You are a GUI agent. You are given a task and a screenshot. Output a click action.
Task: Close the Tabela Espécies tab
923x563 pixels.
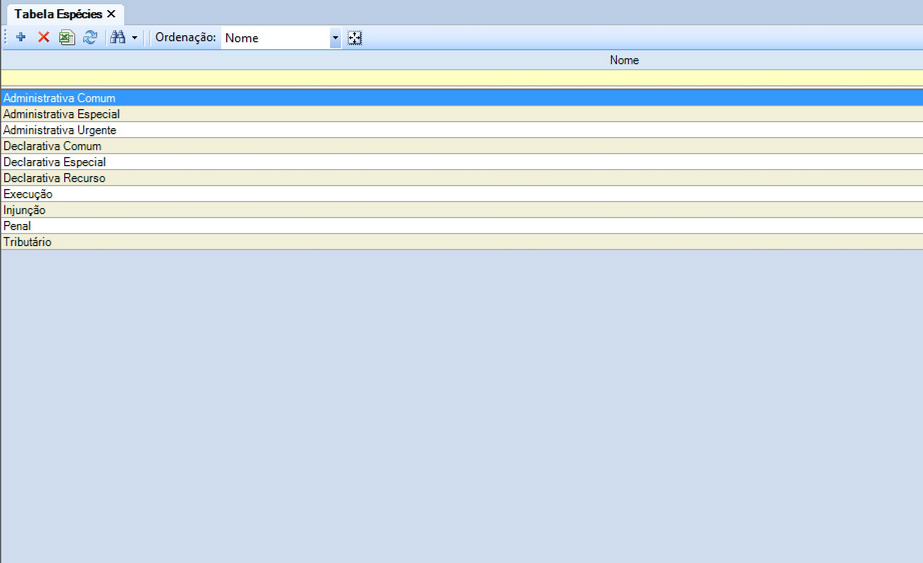pos(111,14)
